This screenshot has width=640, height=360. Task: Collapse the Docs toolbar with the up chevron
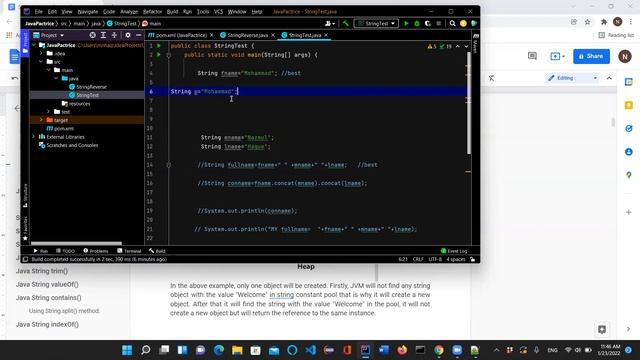point(609,78)
